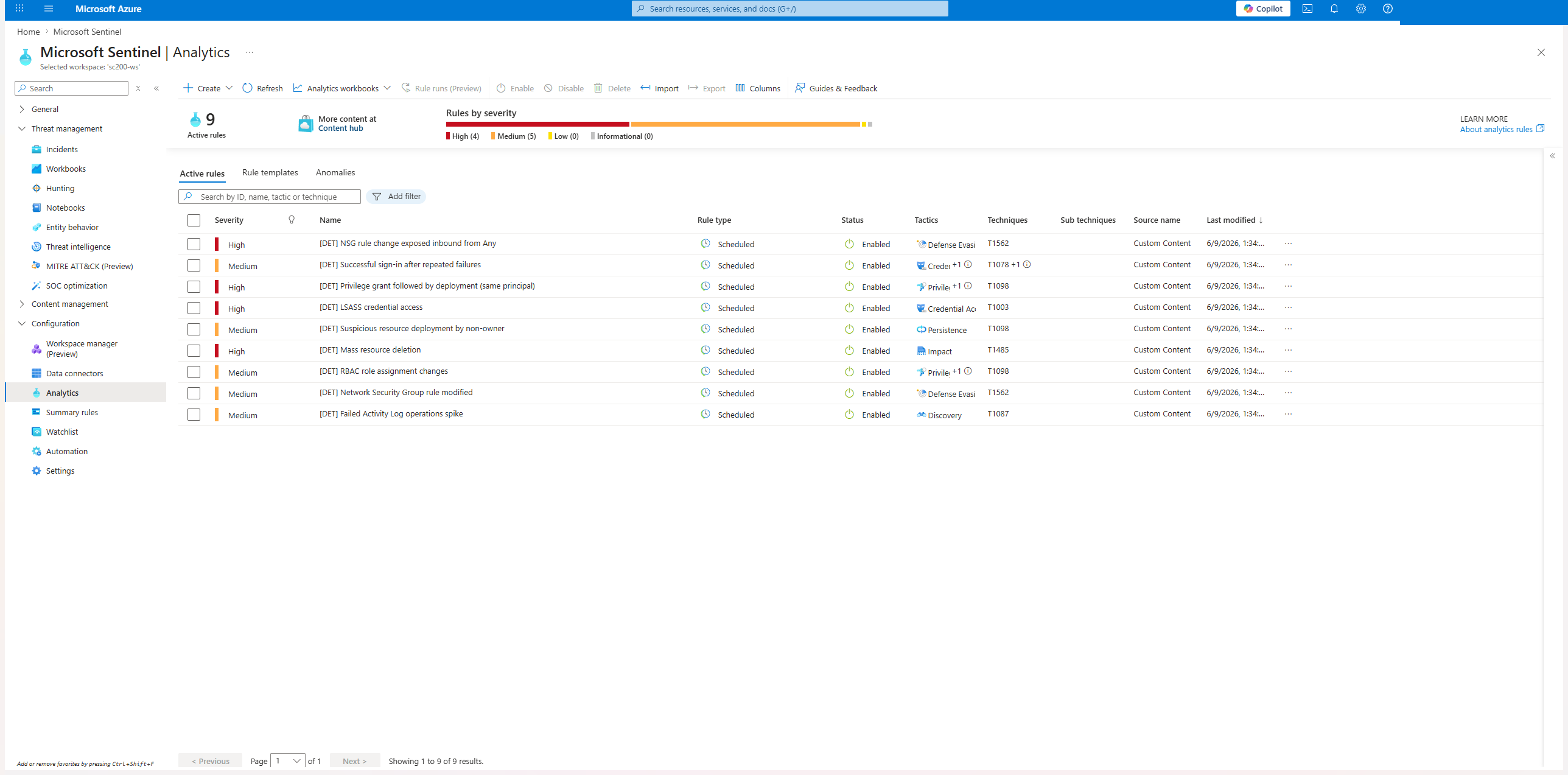The image size is (1568, 775).
Task: Open portal settings gear
Action: point(1361,9)
